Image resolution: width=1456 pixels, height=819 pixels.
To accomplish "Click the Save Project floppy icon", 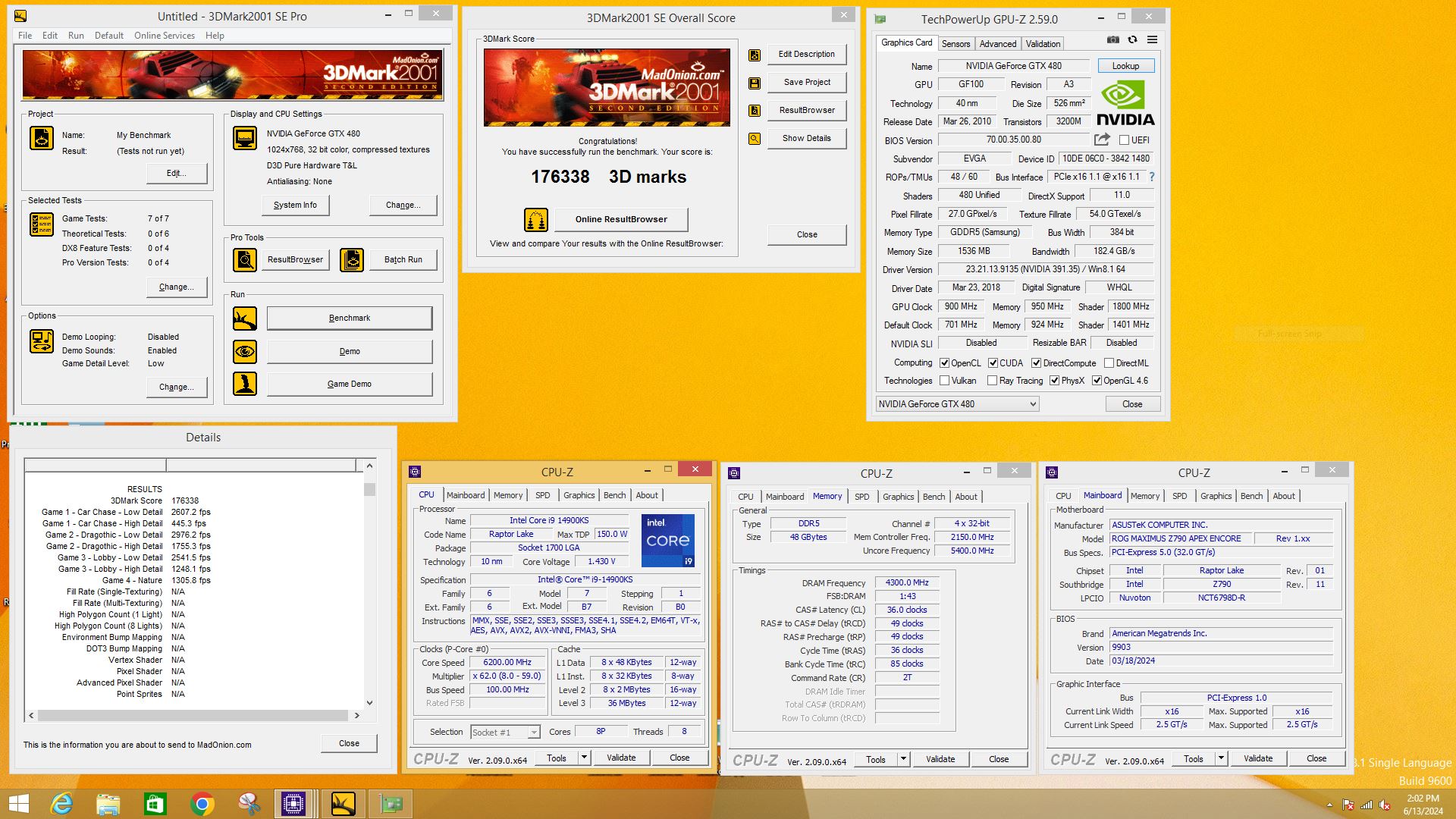I will point(755,83).
